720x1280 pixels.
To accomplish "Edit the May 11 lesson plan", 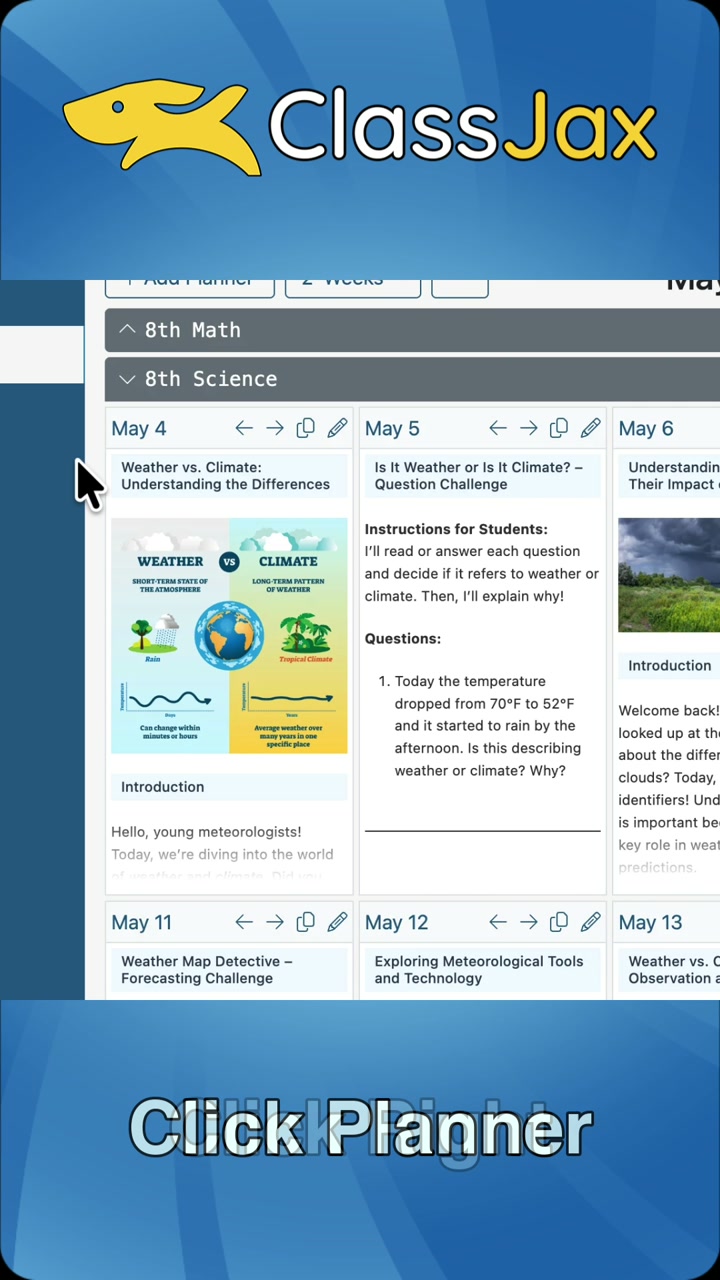I will (x=337, y=922).
